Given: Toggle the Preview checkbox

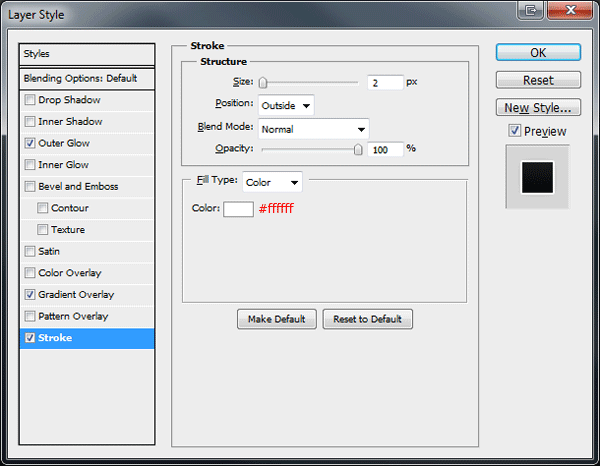Looking at the screenshot, I should coord(515,131).
